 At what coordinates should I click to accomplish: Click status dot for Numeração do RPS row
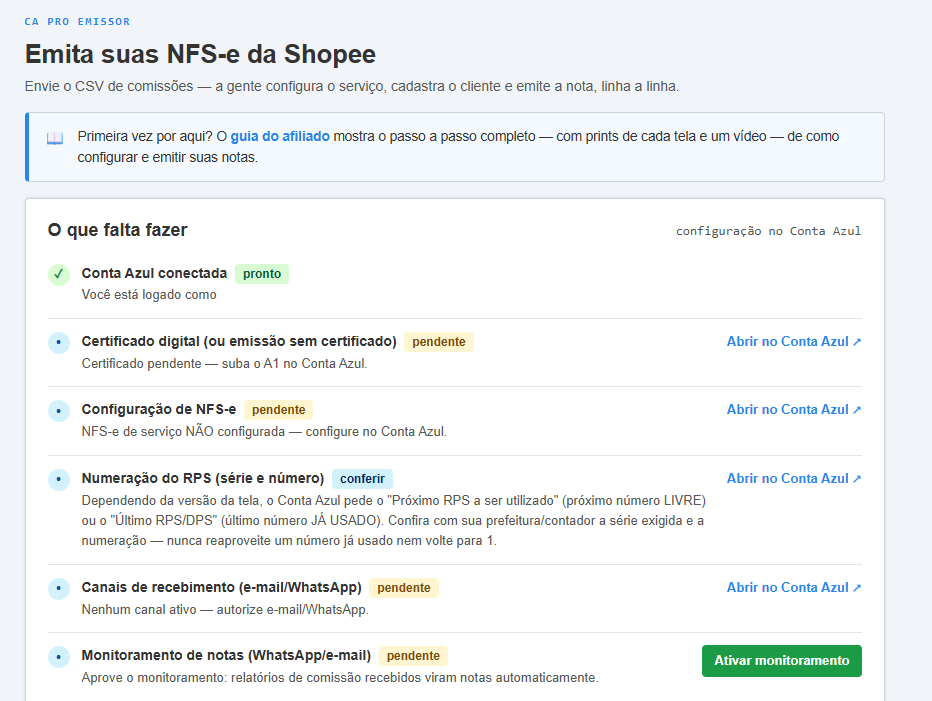tap(59, 479)
